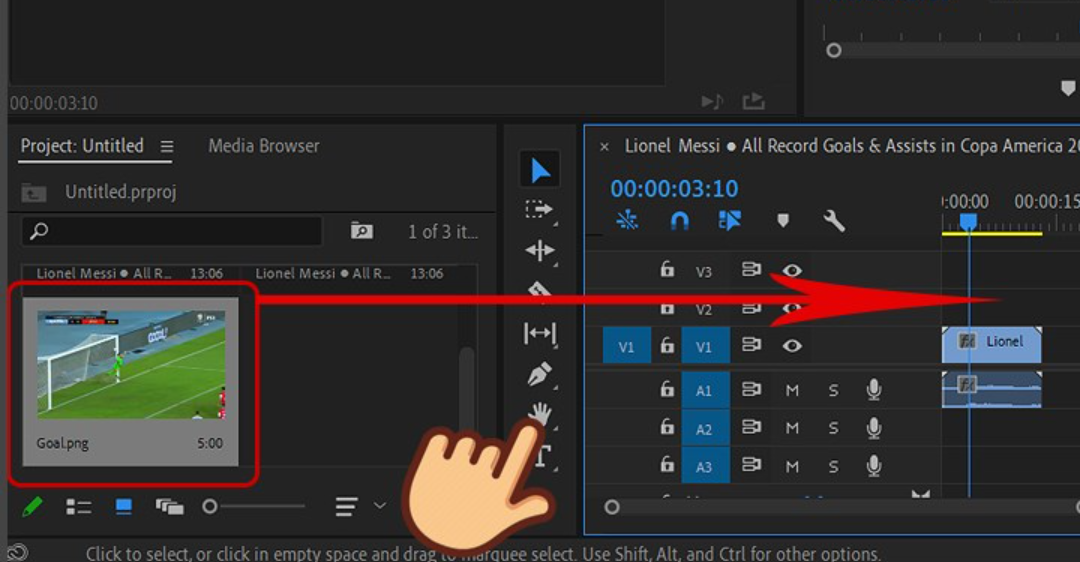This screenshot has width=1080, height=562.
Task: Hide track V3 output eye
Action: (x=792, y=270)
